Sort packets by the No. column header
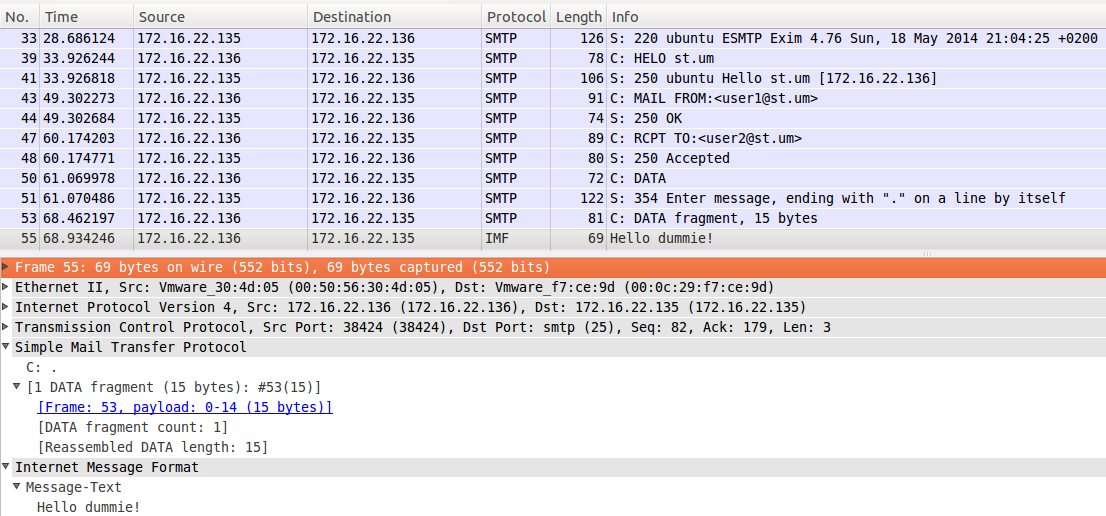The image size is (1106, 516). pos(20,17)
